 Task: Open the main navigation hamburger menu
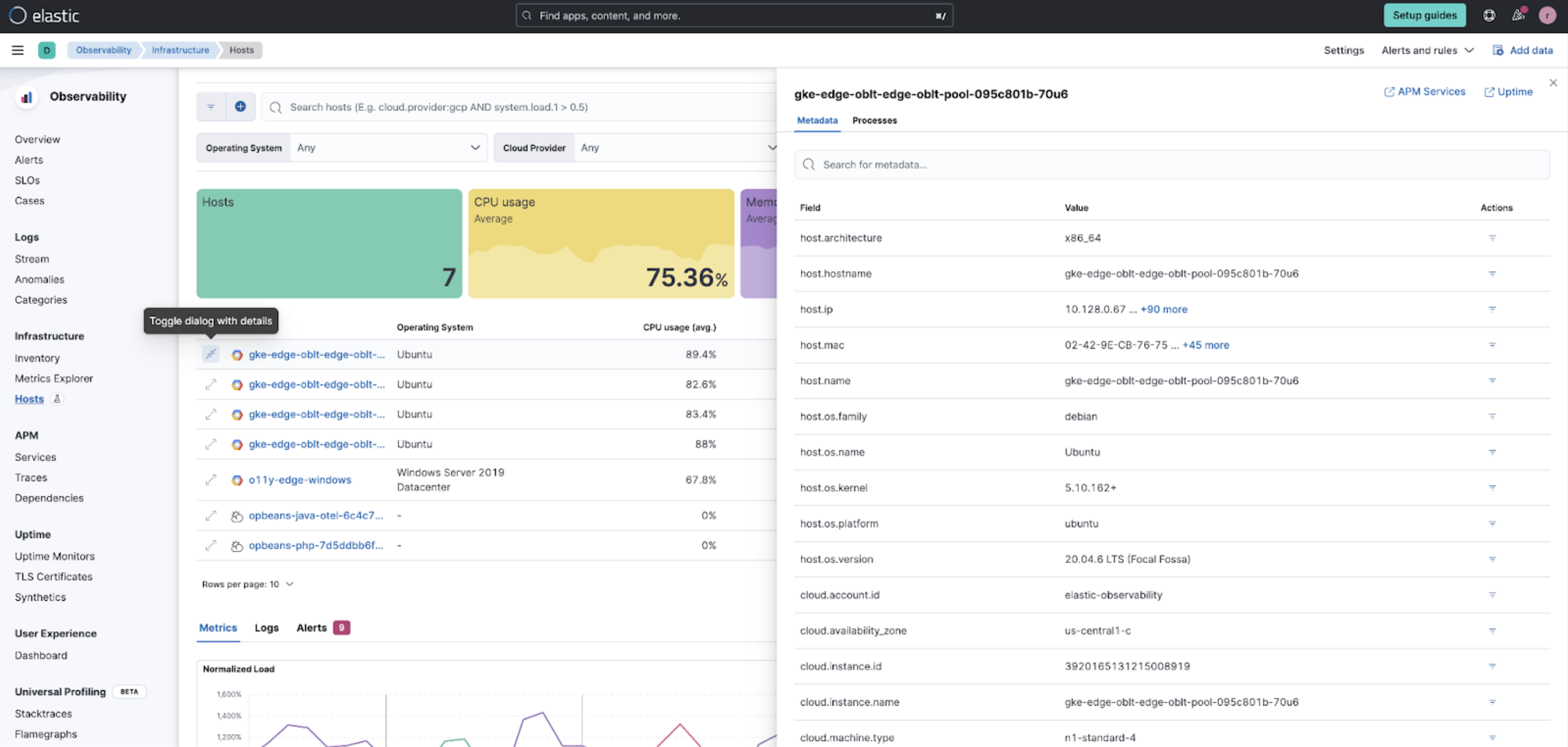17,50
